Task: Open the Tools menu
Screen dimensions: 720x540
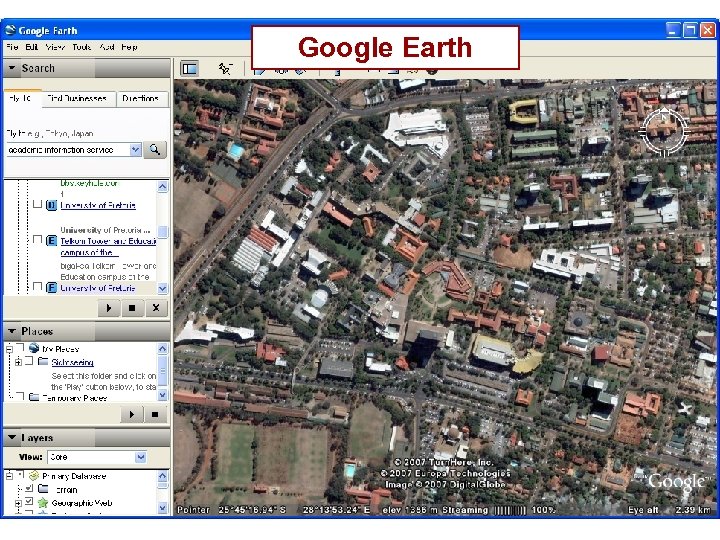Action: [x=82, y=47]
